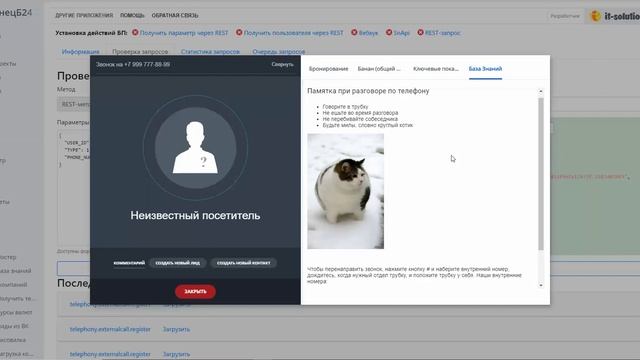Click the text field above the 'Послед...' heading
This screenshot has height=360, width=640.
348,268
